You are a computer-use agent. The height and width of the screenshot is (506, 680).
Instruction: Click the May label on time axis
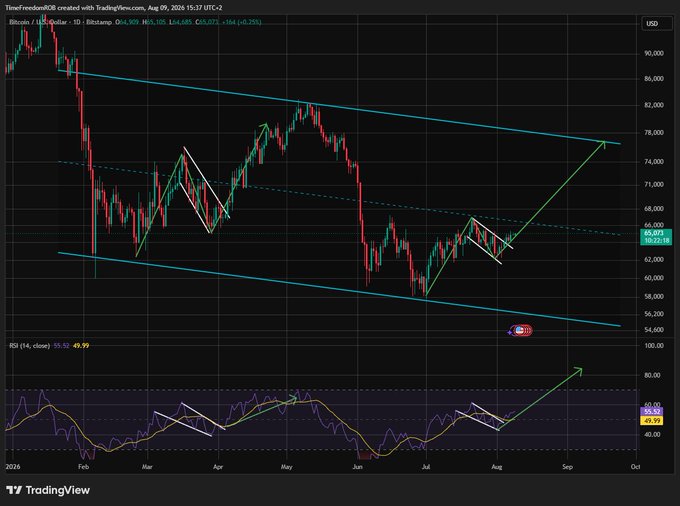(x=287, y=467)
